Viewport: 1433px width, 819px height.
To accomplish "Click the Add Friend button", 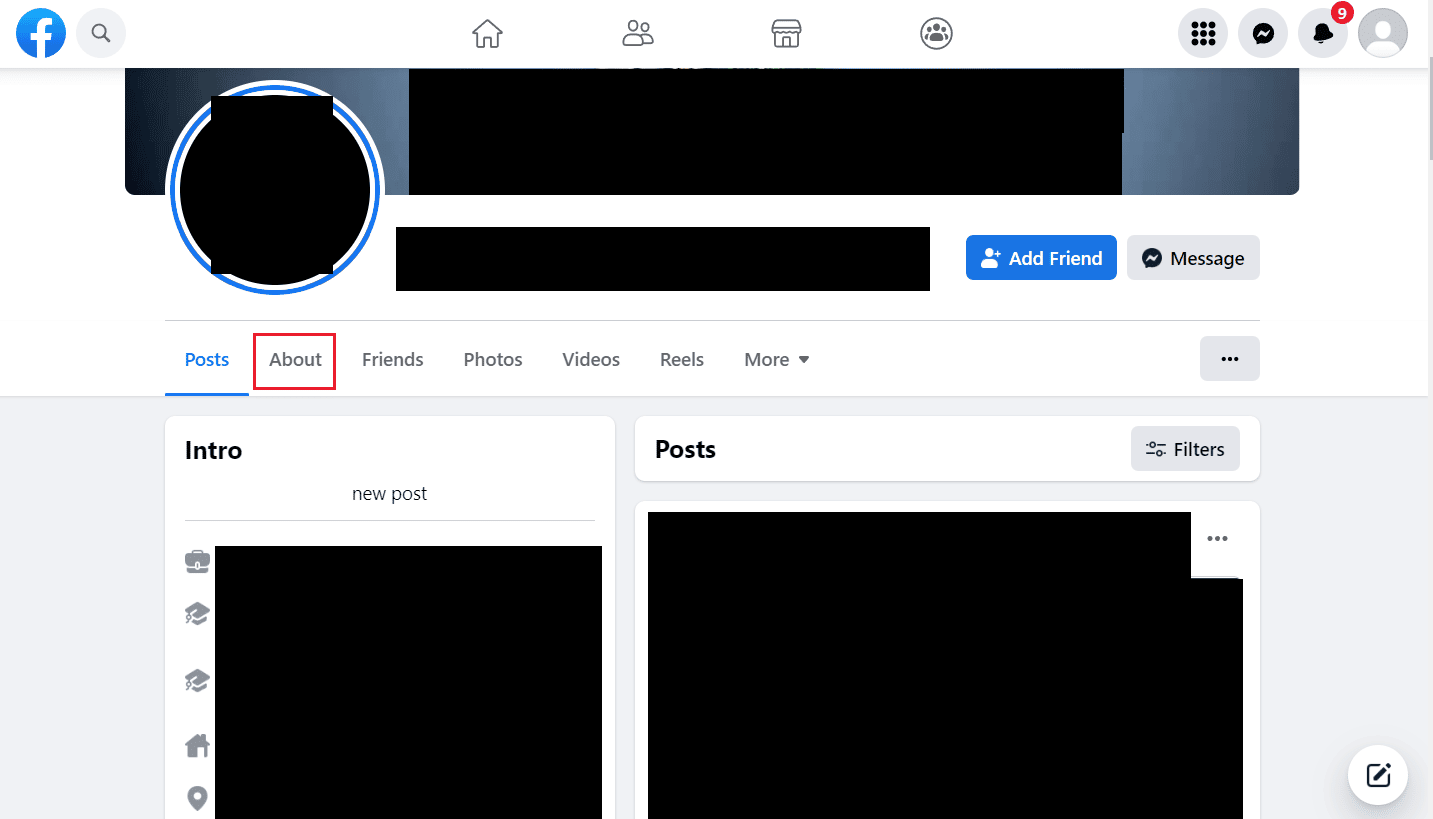I will (1041, 258).
